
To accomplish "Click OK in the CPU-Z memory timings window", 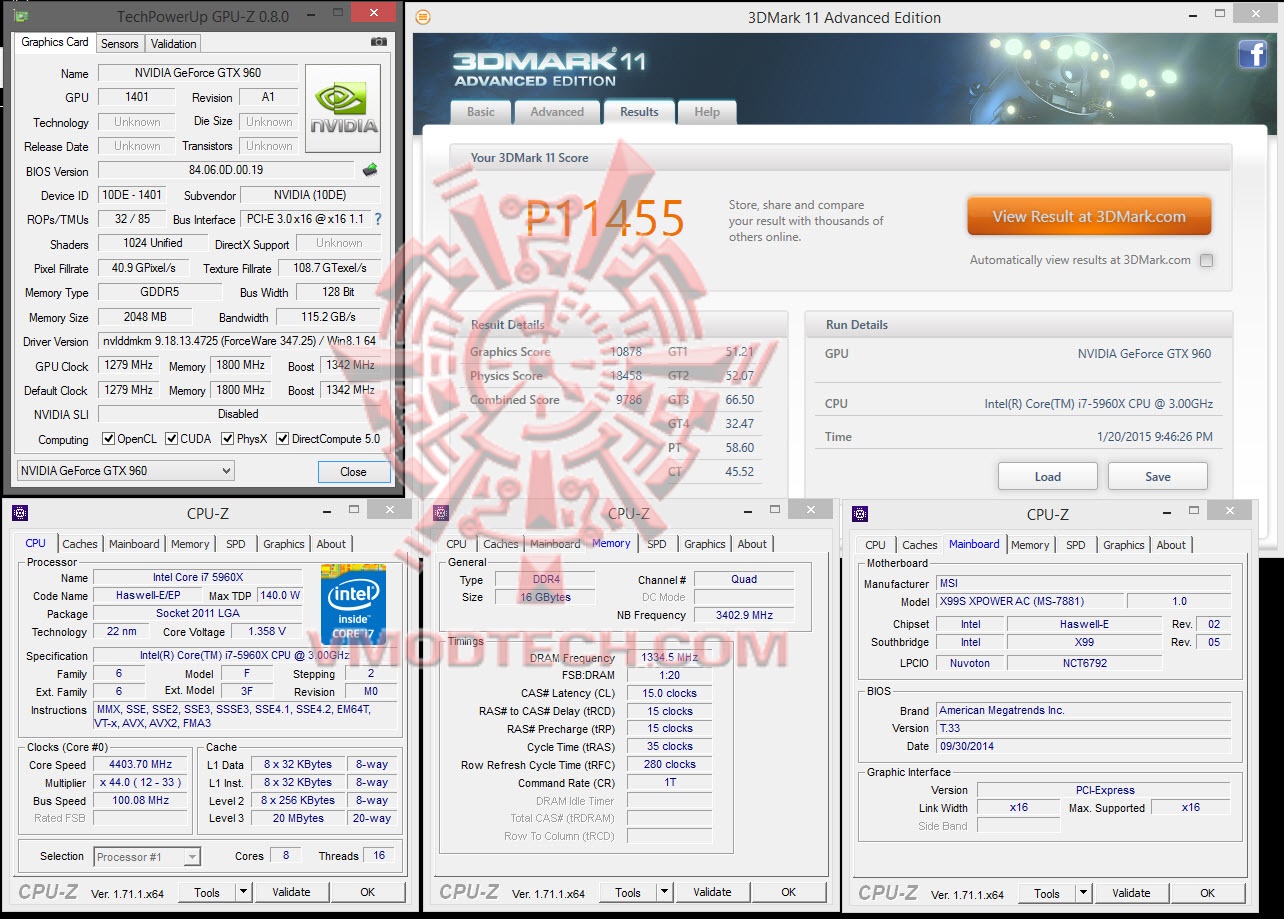I will (x=789, y=892).
